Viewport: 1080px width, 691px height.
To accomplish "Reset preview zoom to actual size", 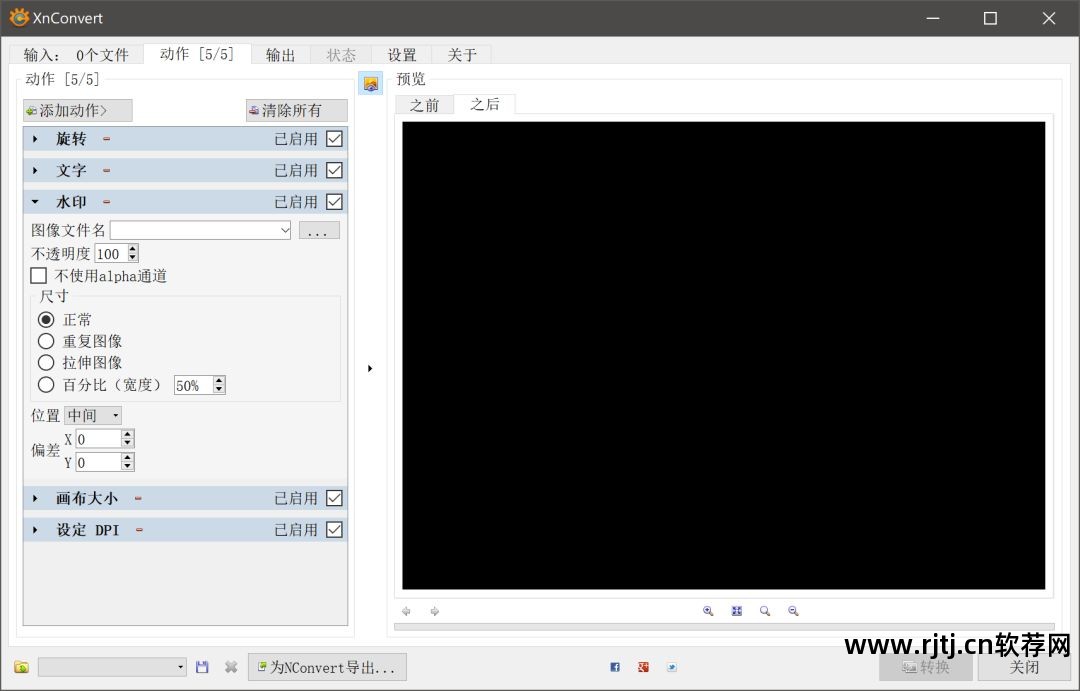I will (x=765, y=611).
